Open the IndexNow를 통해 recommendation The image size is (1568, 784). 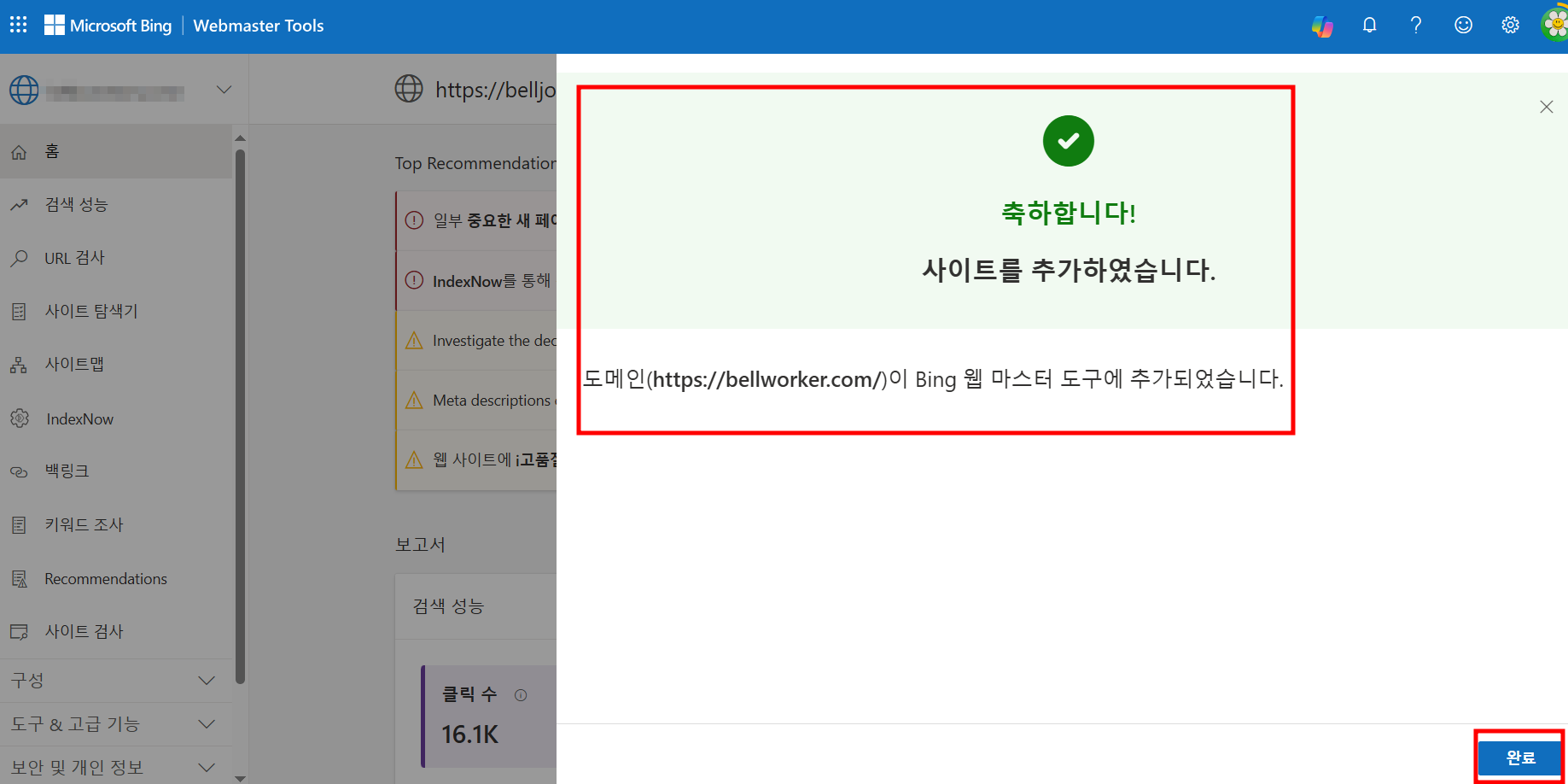(476, 280)
